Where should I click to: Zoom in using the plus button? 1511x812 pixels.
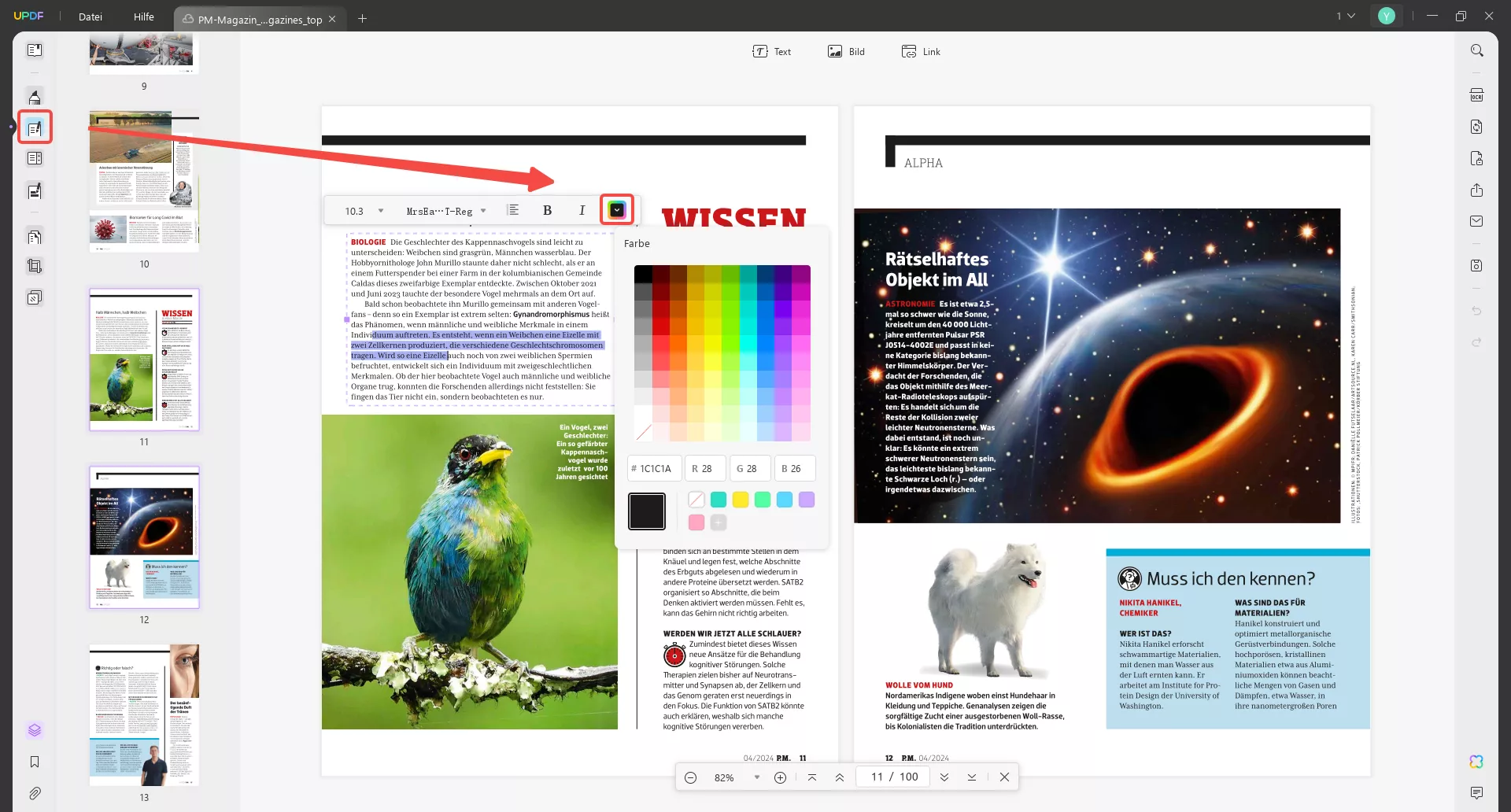780,777
